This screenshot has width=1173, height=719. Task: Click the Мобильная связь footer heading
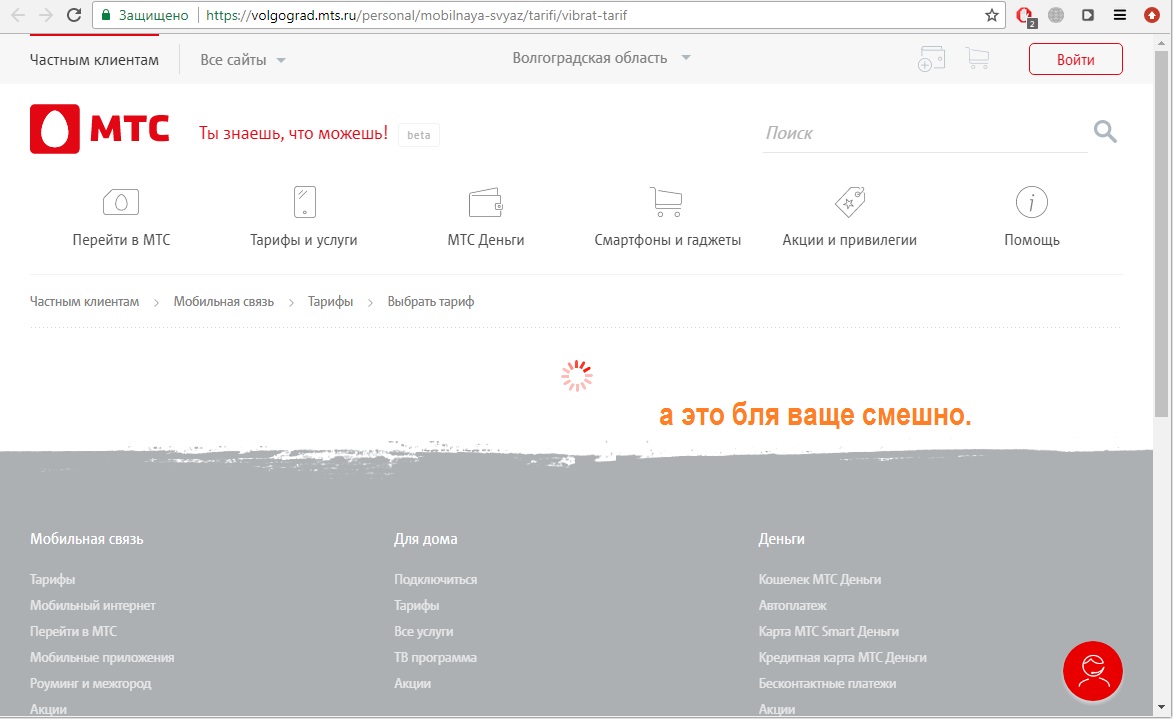(x=87, y=539)
